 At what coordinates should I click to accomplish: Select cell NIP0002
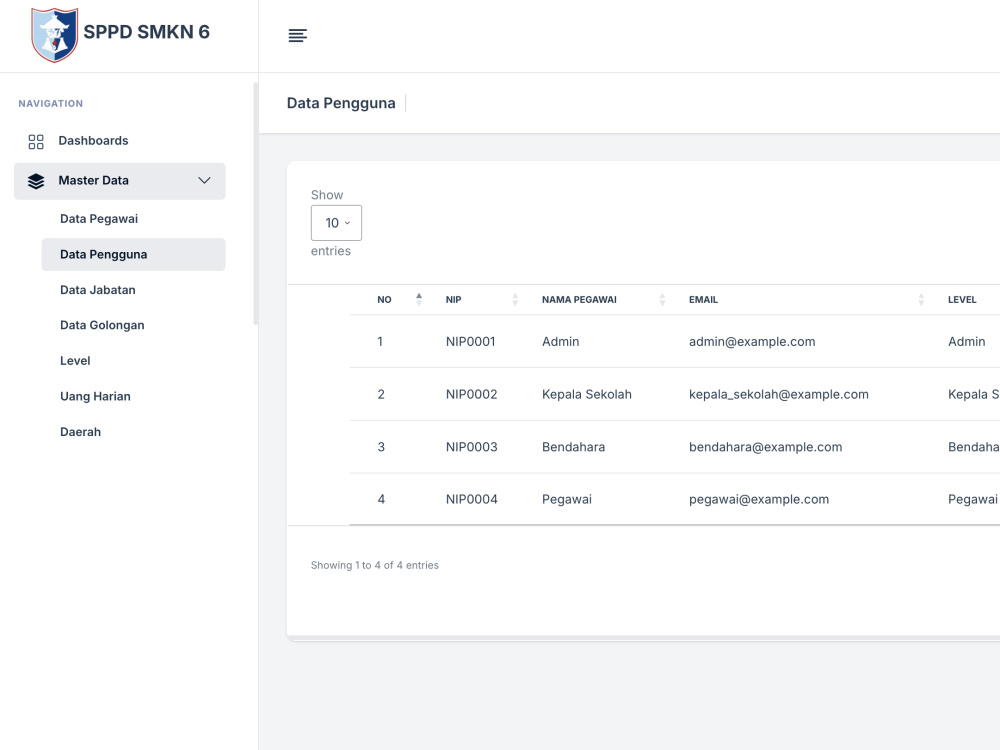click(x=471, y=395)
